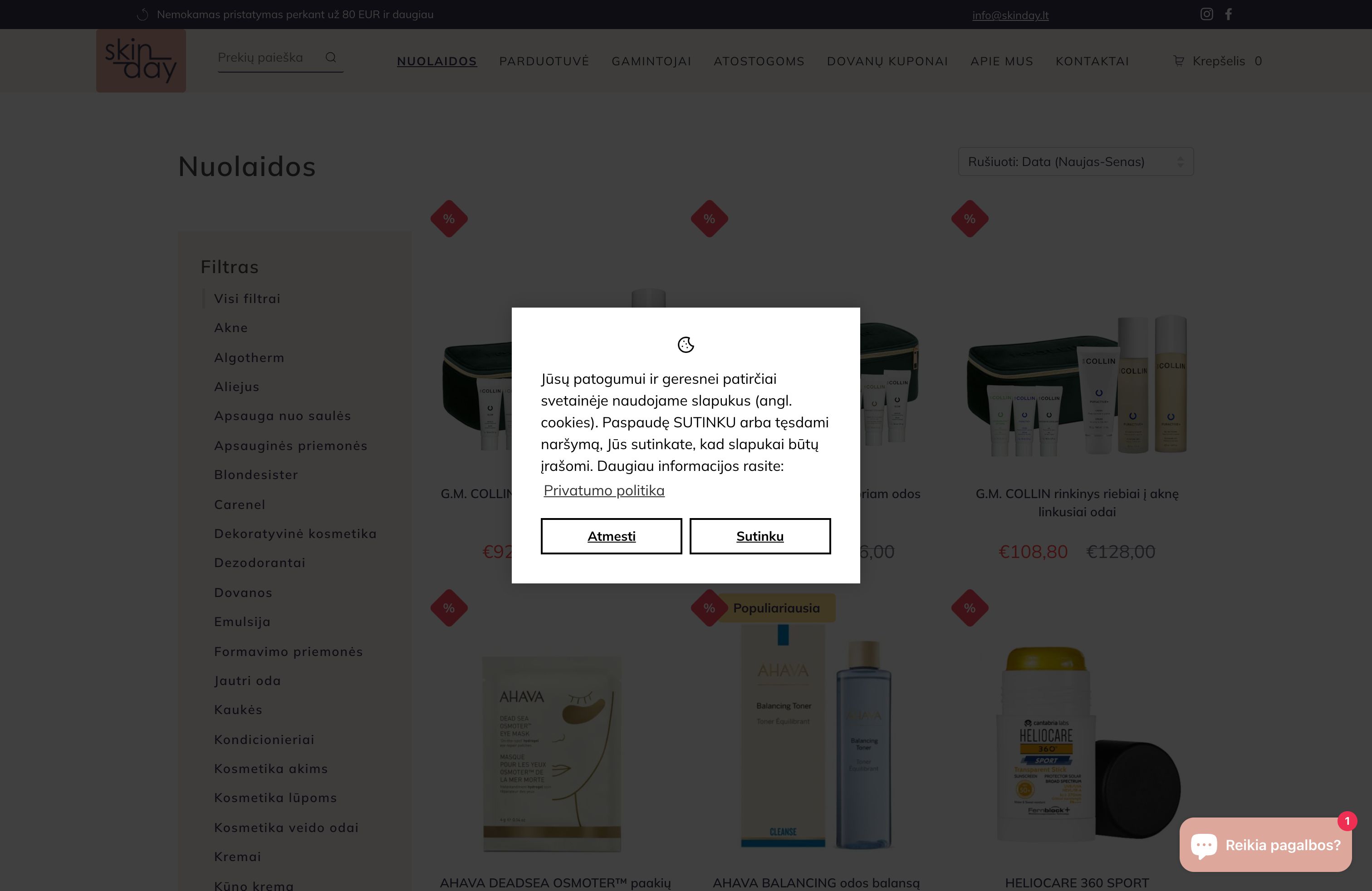Screen dimensions: 1372x891
Task: Select the Akne filter
Action: click(230, 328)
